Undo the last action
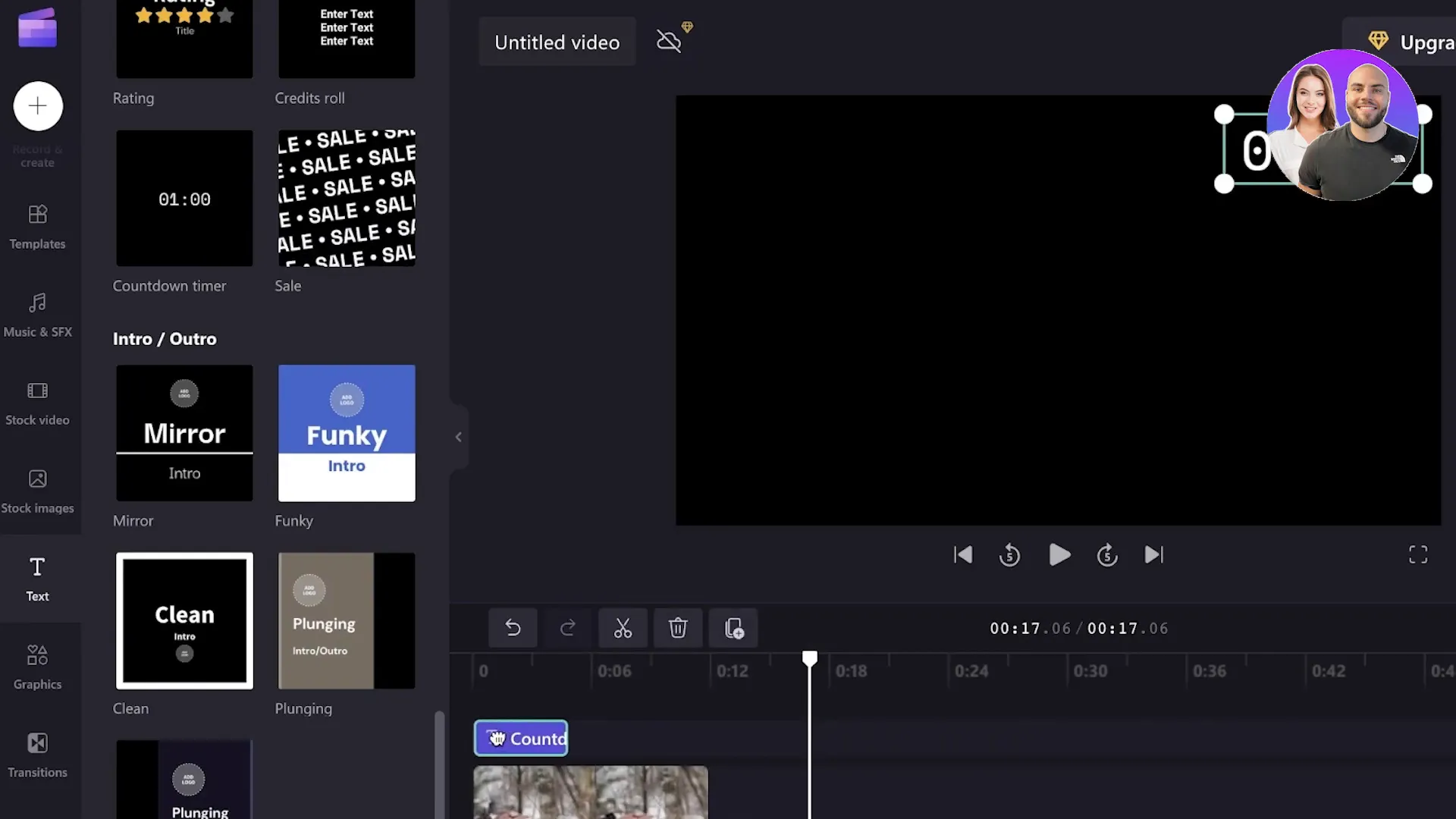This screenshot has width=1456, height=819. tap(513, 628)
